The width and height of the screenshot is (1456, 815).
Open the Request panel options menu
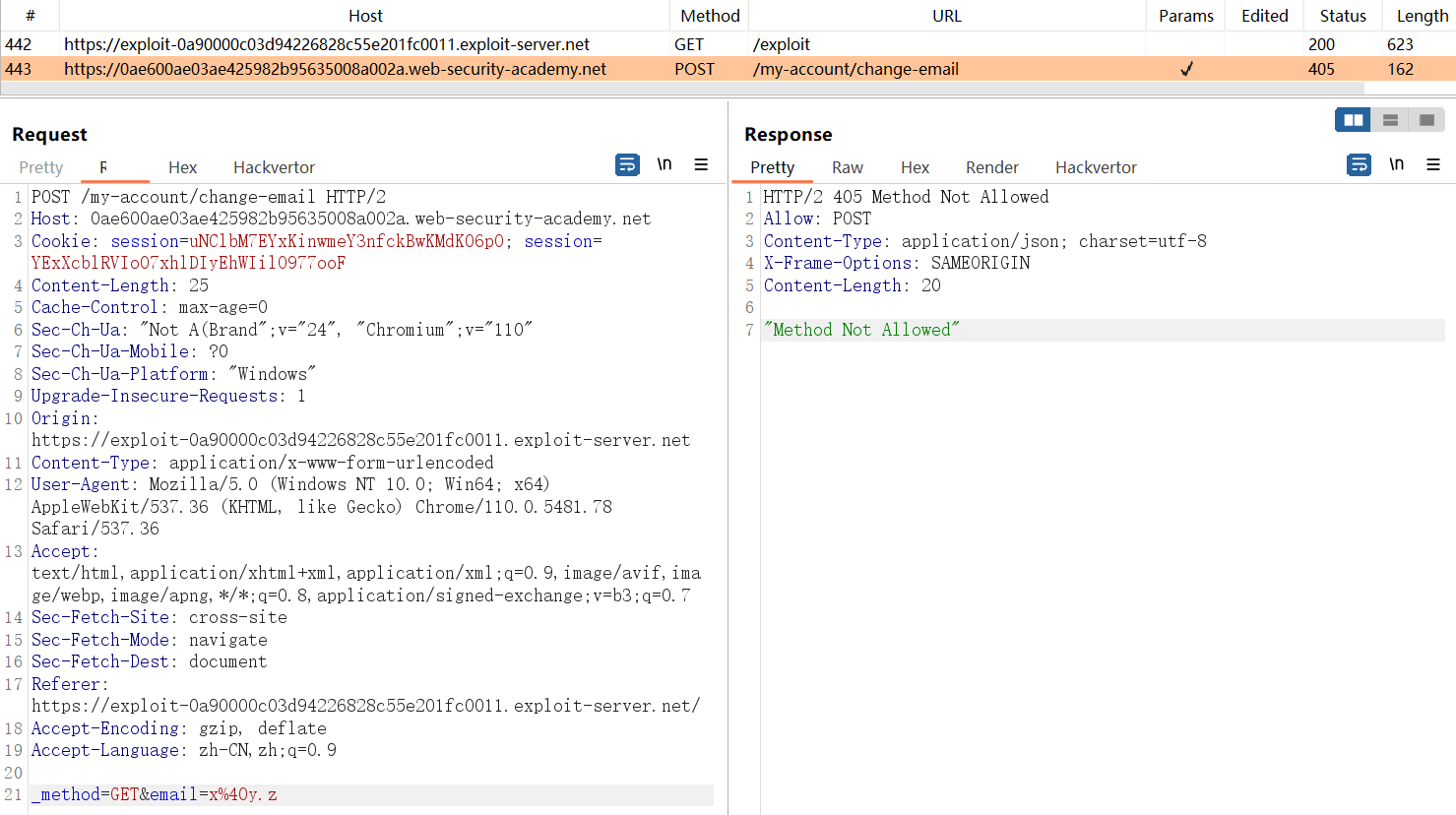click(x=701, y=165)
